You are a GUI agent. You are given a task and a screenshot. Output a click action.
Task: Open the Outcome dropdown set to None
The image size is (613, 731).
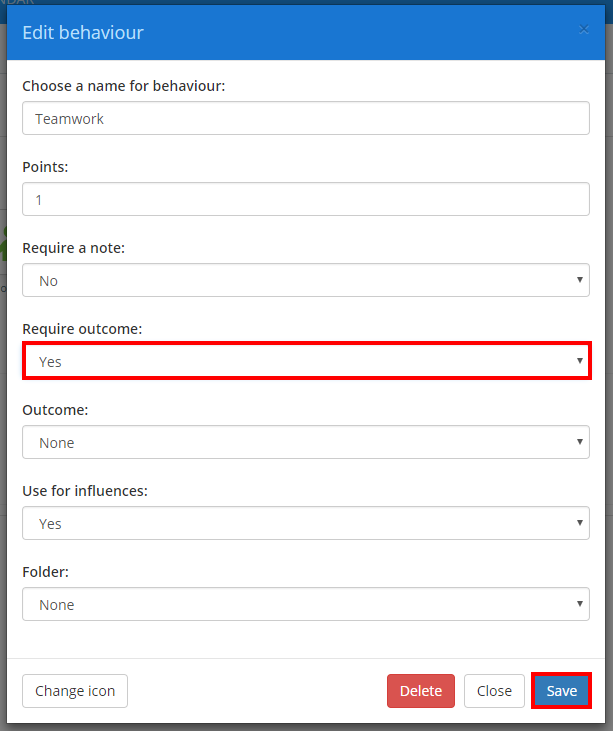click(305, 442)
